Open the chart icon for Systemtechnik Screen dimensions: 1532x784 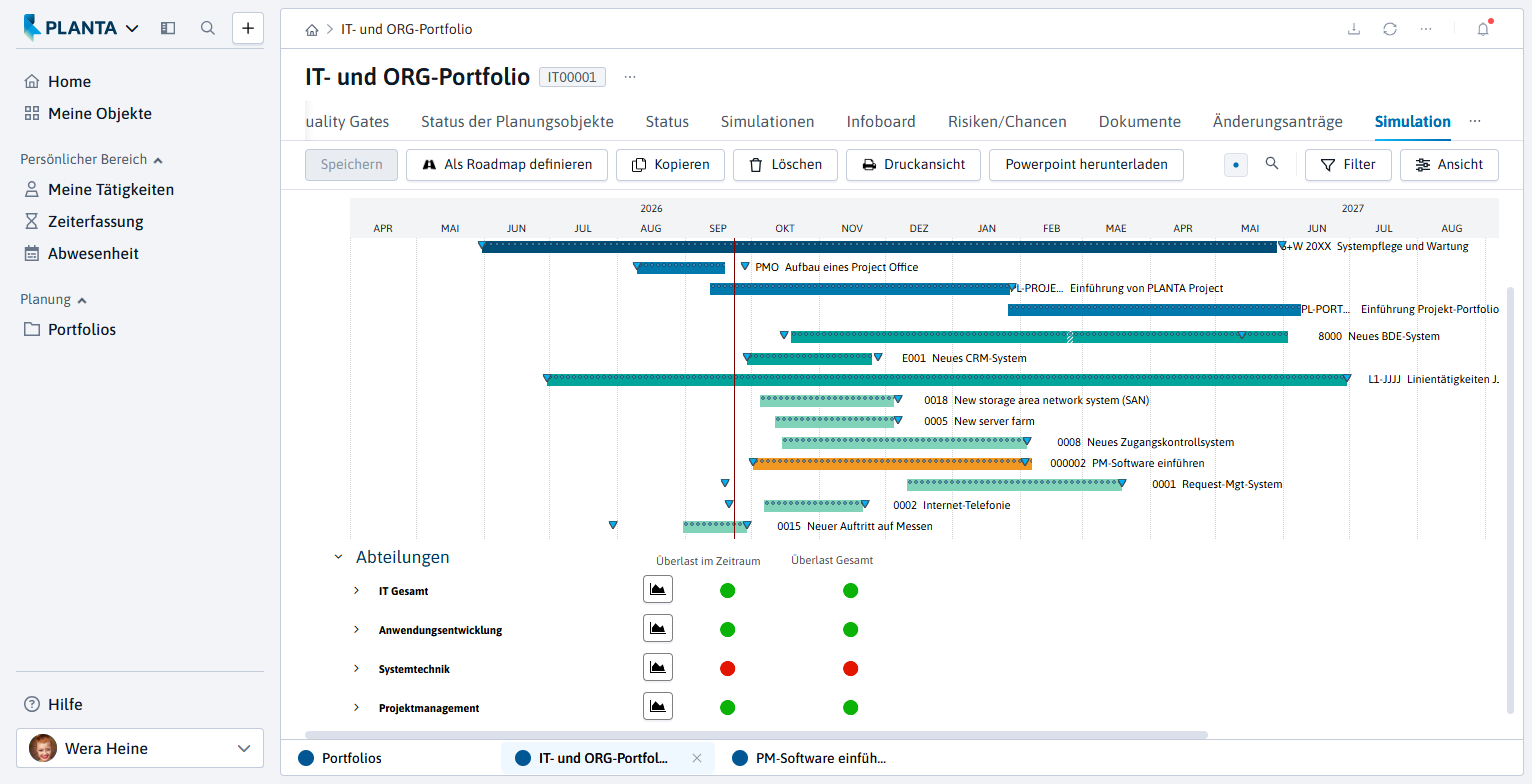658,668
